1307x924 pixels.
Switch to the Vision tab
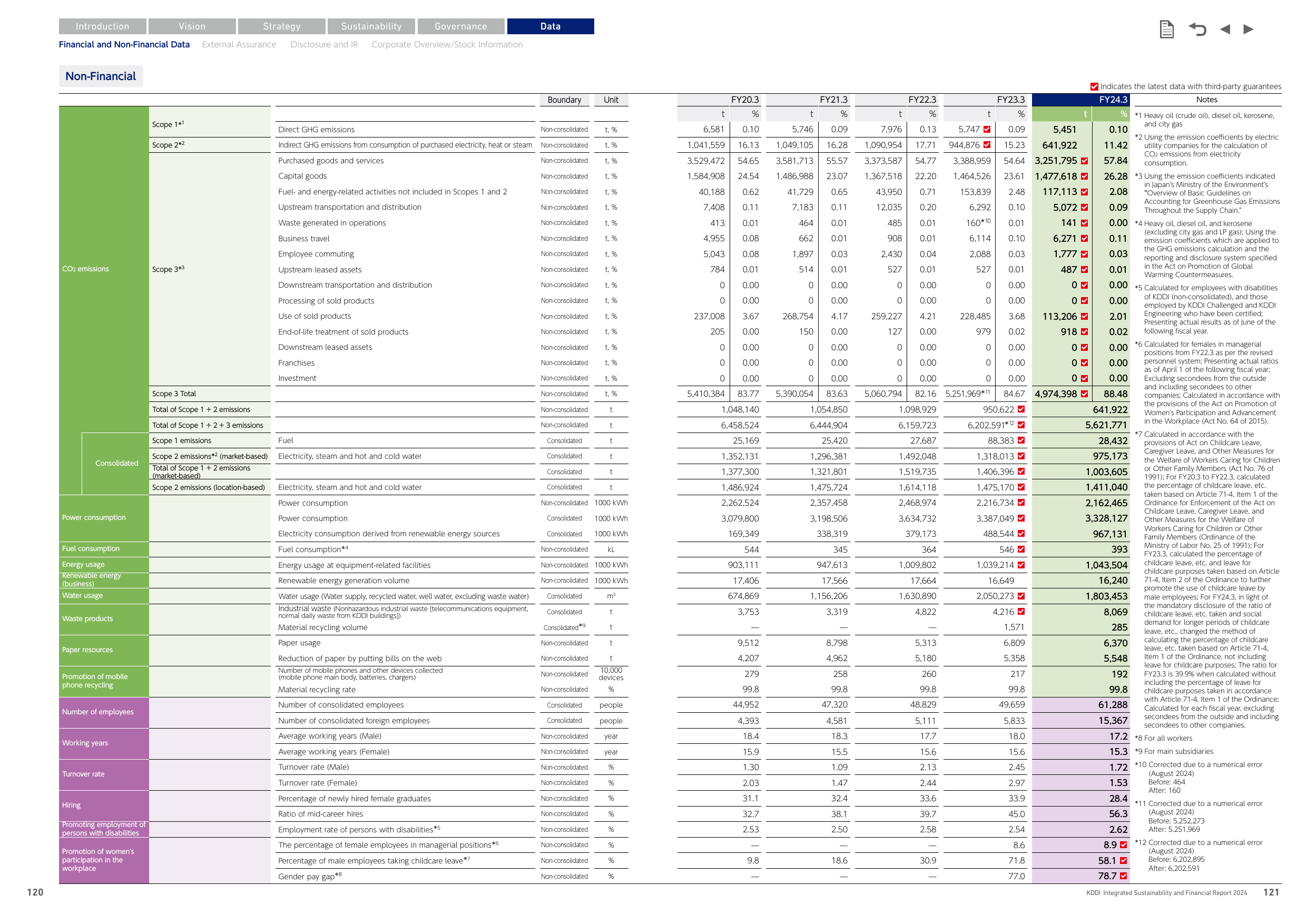(192, 26)
